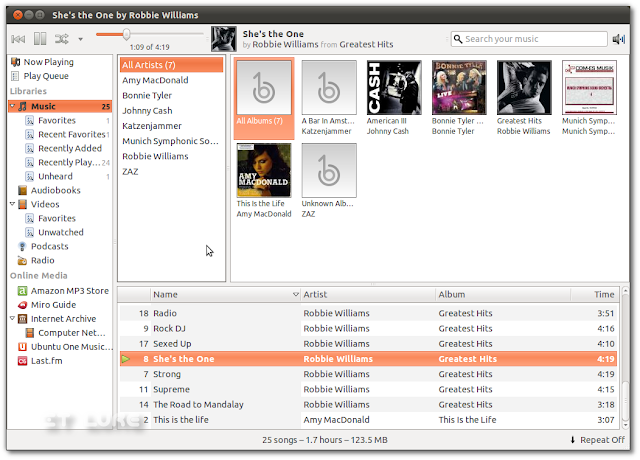This screenshot has height=460, width=640.
Task: Select the track Strong
Action: (x=368, y=374)
